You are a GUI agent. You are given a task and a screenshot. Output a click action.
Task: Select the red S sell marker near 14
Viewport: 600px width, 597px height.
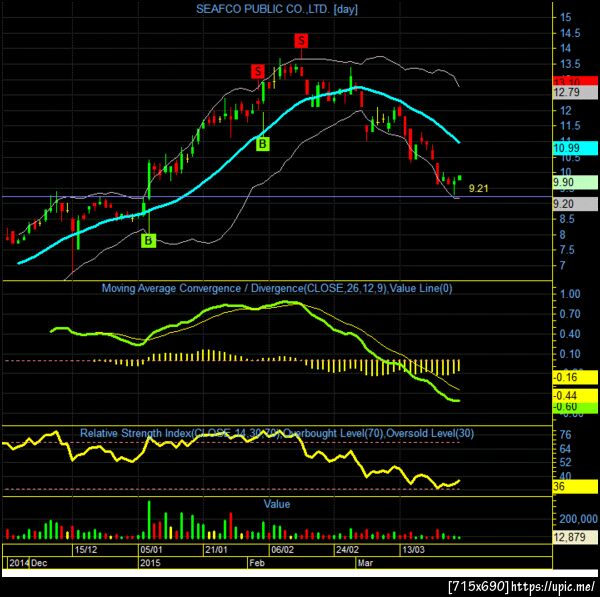(x=301, y=41)
